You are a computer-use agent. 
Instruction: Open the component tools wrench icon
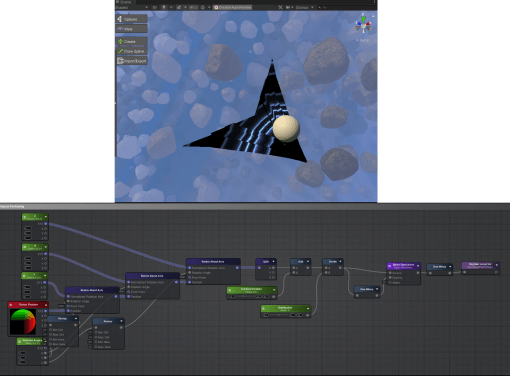(x=280, y=7)
